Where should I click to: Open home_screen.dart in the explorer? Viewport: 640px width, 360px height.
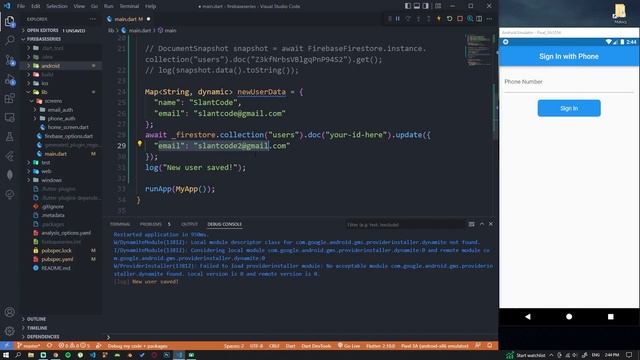tap(68, 127)
